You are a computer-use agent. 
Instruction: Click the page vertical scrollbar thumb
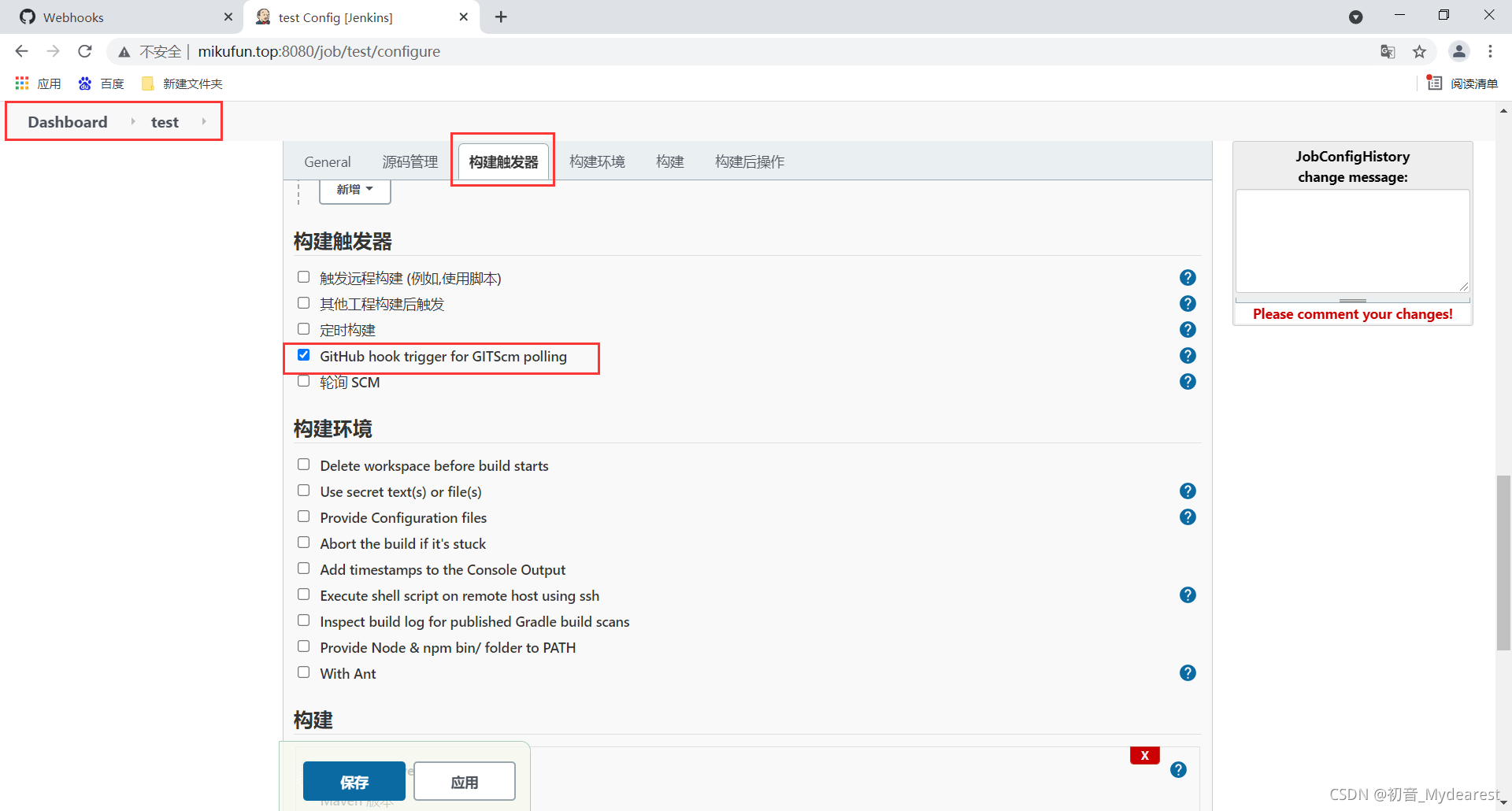1503,563
